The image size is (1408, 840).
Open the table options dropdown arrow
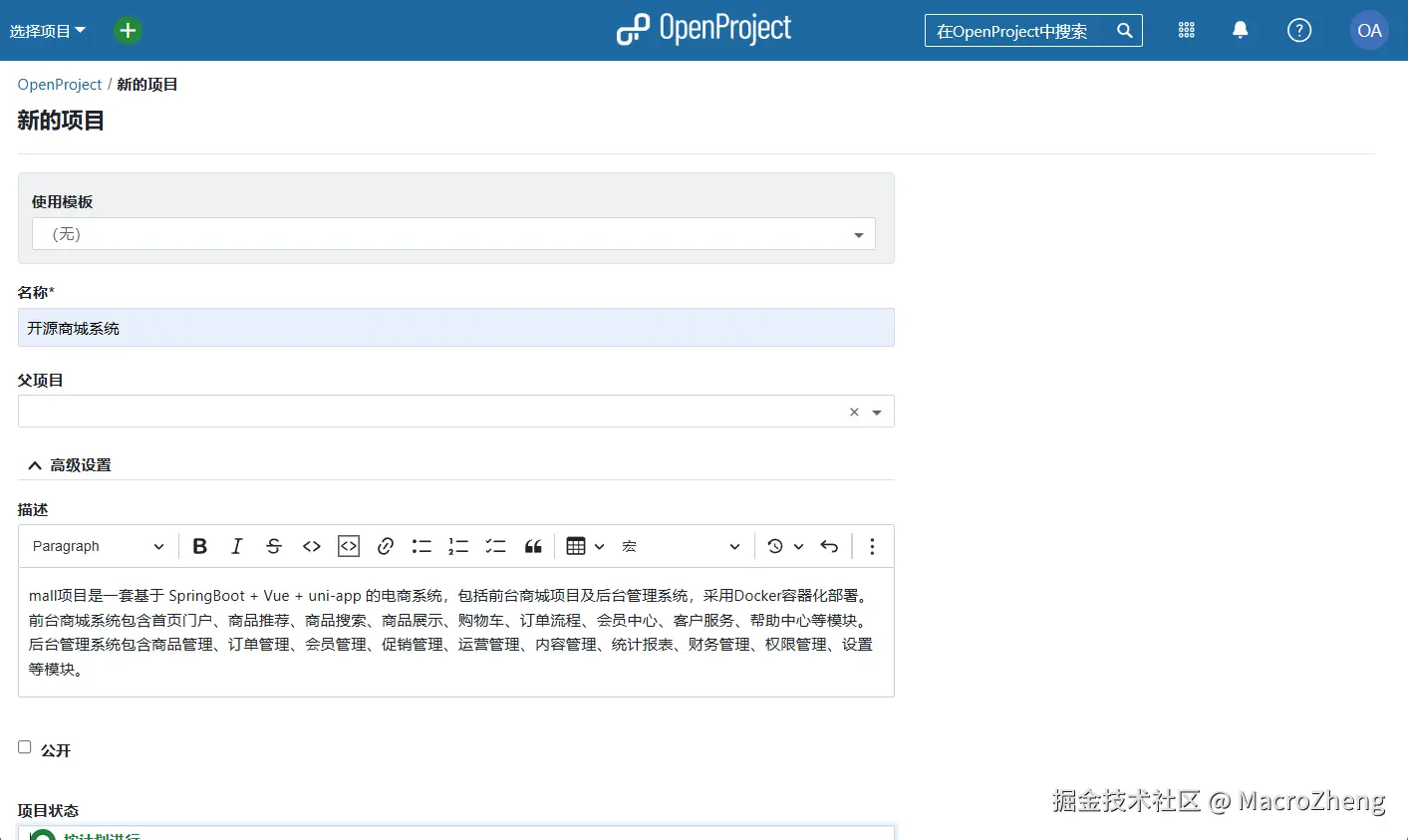(599, 546)
